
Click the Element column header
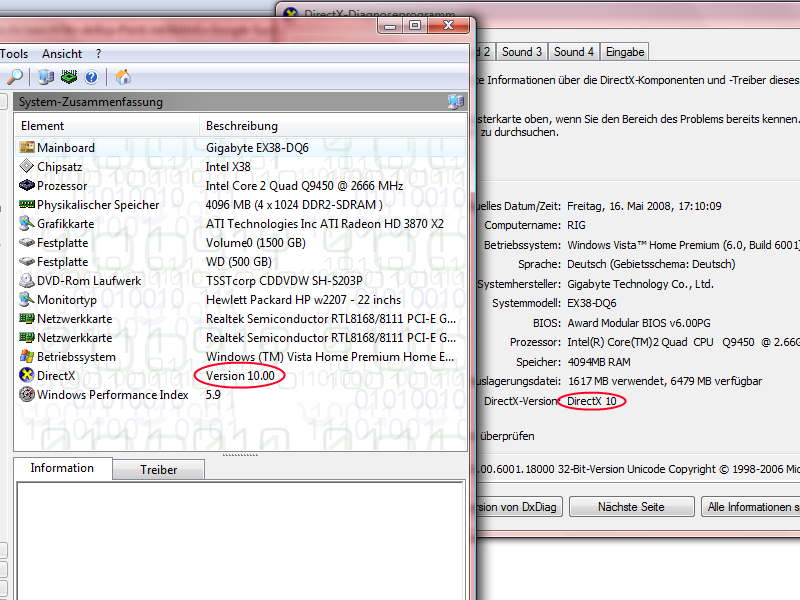coord(106,126)
